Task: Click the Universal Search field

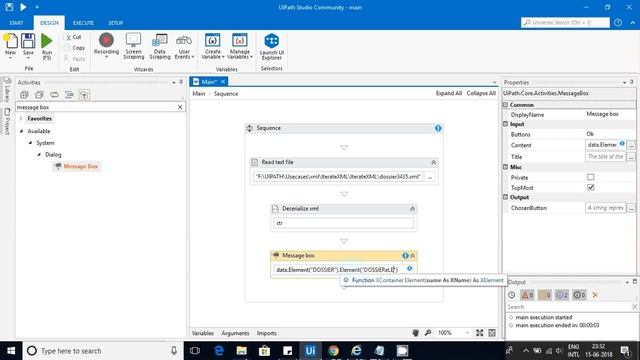Action: (565, 22)
